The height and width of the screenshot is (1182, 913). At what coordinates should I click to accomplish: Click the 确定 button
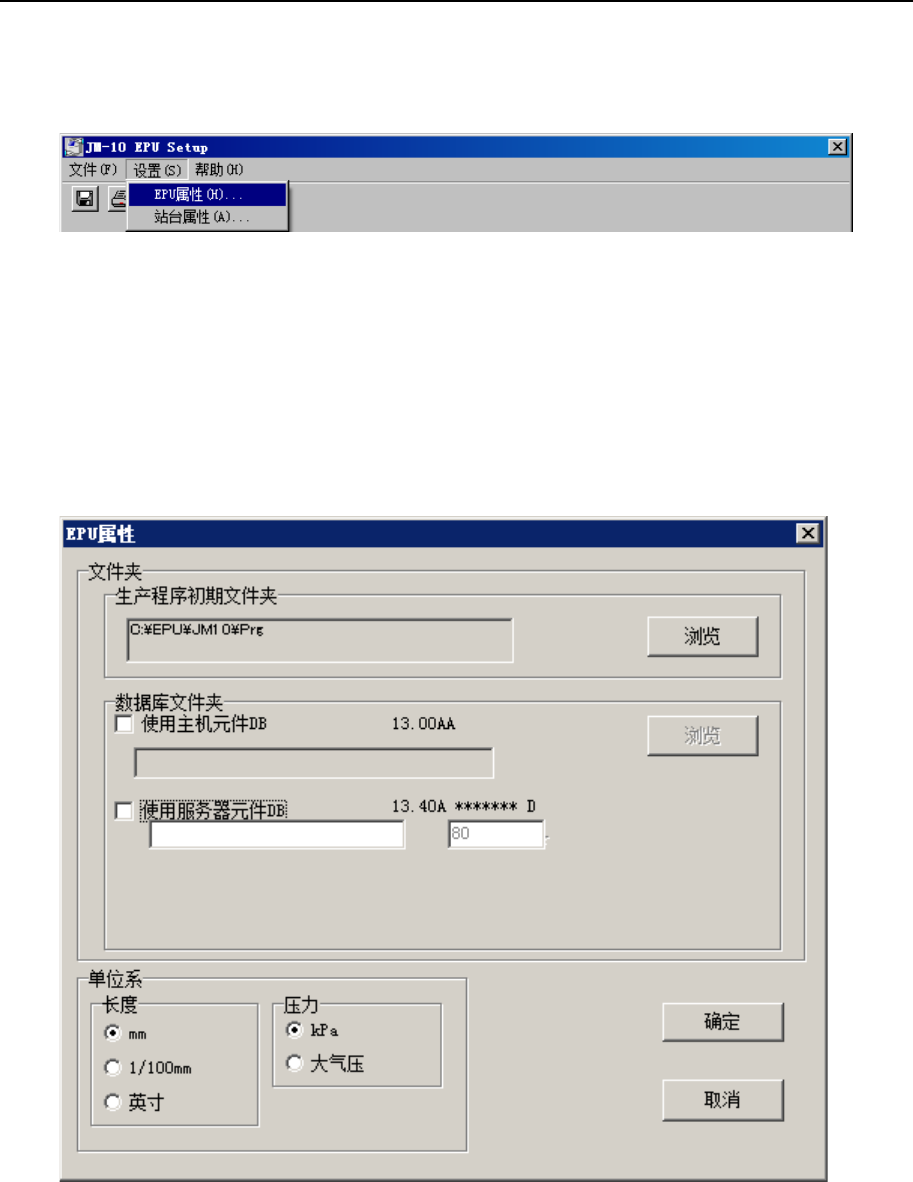click(x=723, y=1022)
